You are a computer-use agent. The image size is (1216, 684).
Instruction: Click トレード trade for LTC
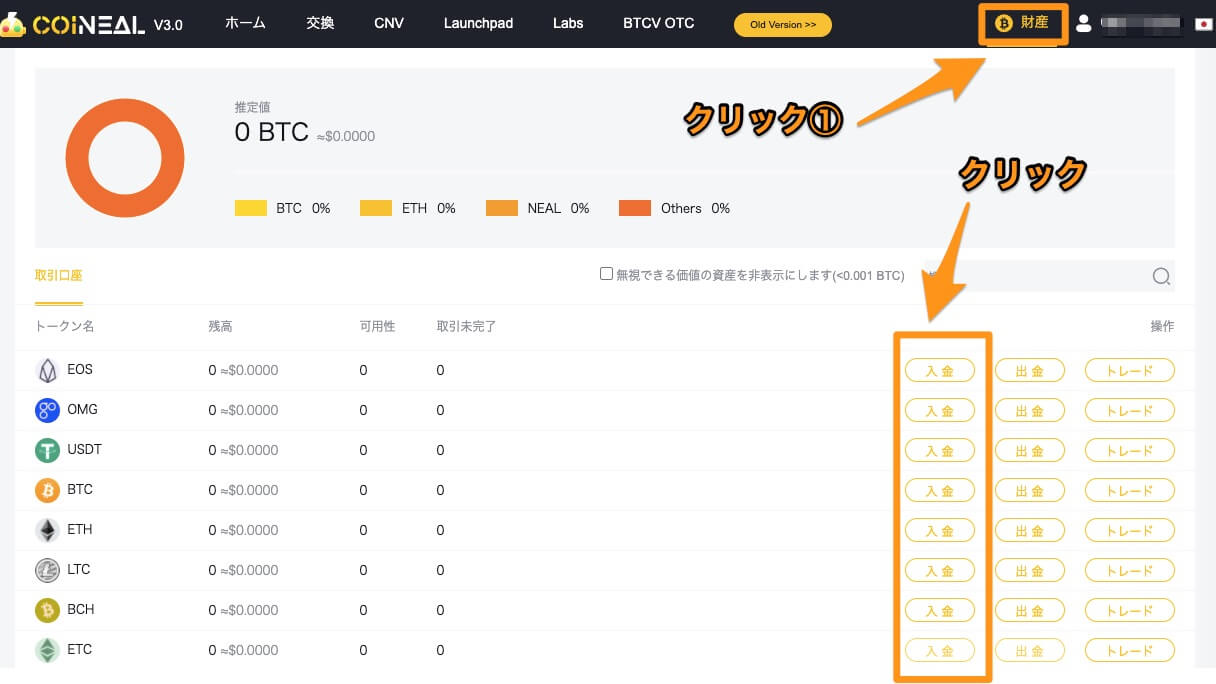(x=1130, y=570)
